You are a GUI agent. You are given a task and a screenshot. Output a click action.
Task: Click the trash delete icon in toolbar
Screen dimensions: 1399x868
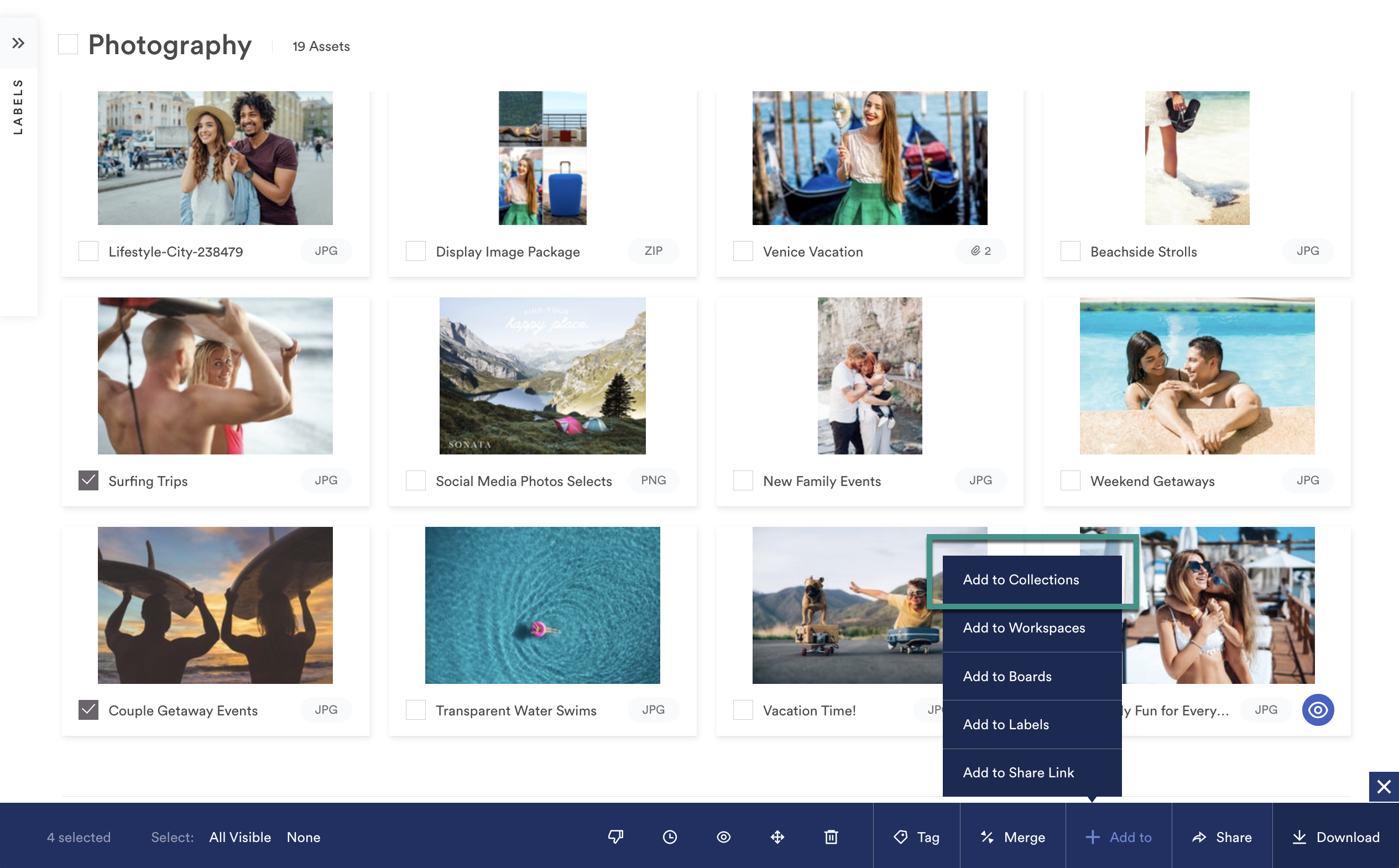pyautogui.click(x=831, y=837)
